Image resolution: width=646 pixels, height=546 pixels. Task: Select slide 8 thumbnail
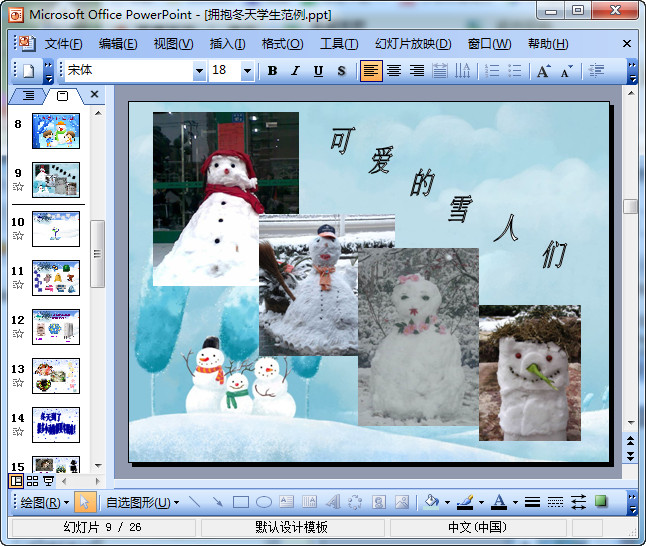click(x=56, y=131)
